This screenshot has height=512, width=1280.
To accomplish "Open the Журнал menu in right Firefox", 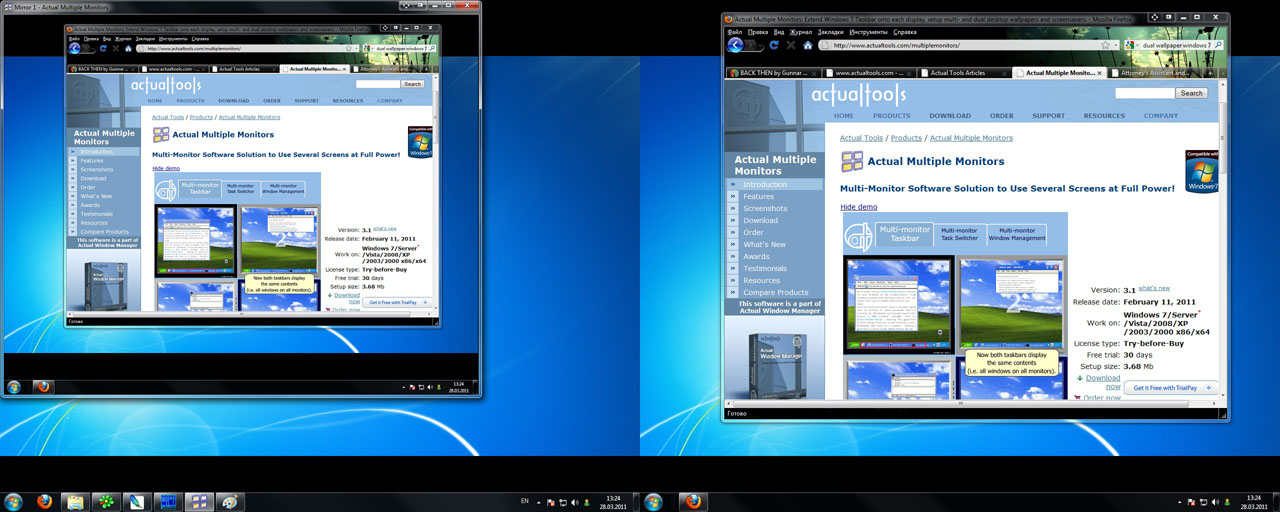I will (x=799, y=31).
